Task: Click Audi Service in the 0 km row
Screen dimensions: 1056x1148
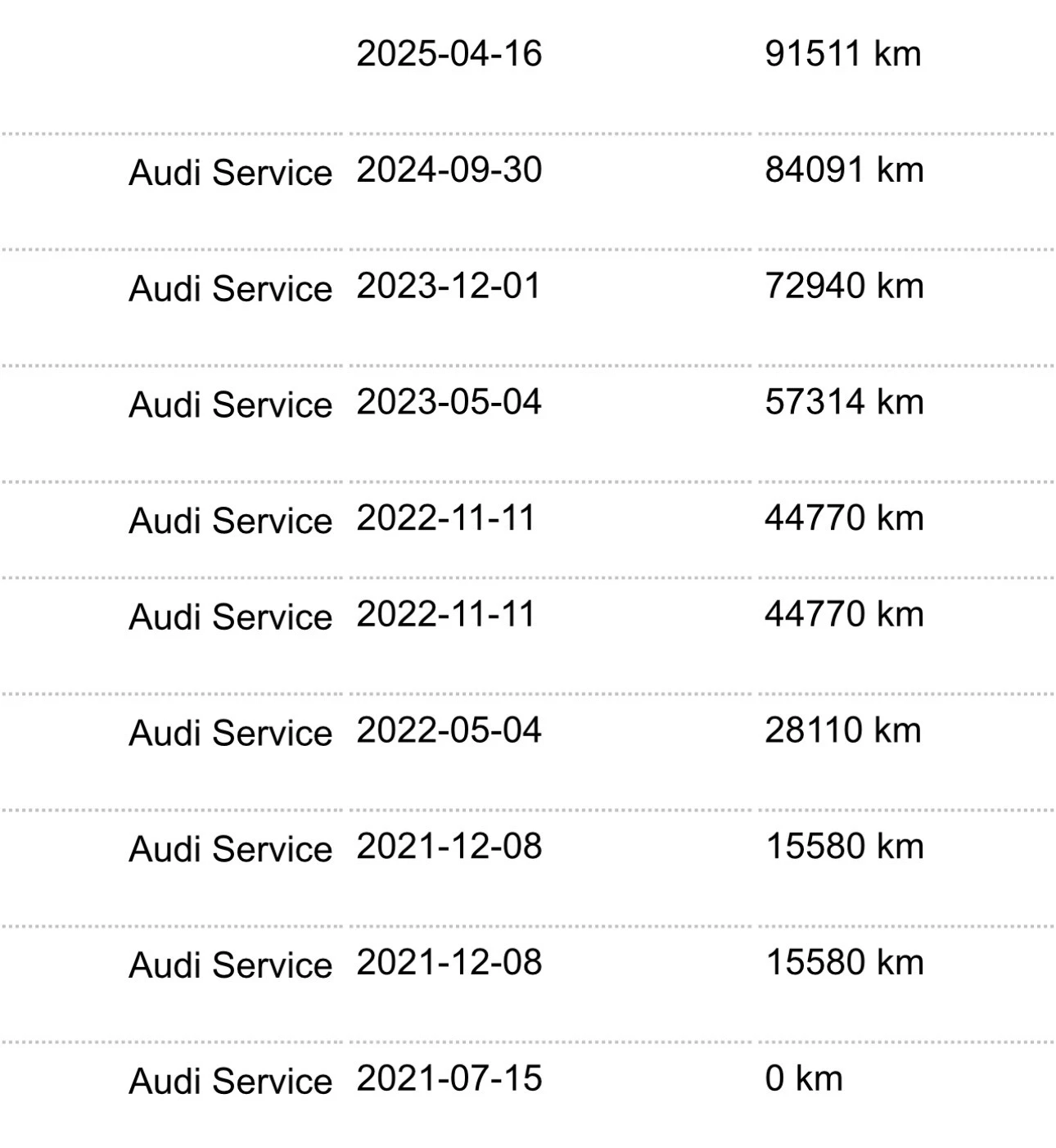Action: tap(231, 1082)
